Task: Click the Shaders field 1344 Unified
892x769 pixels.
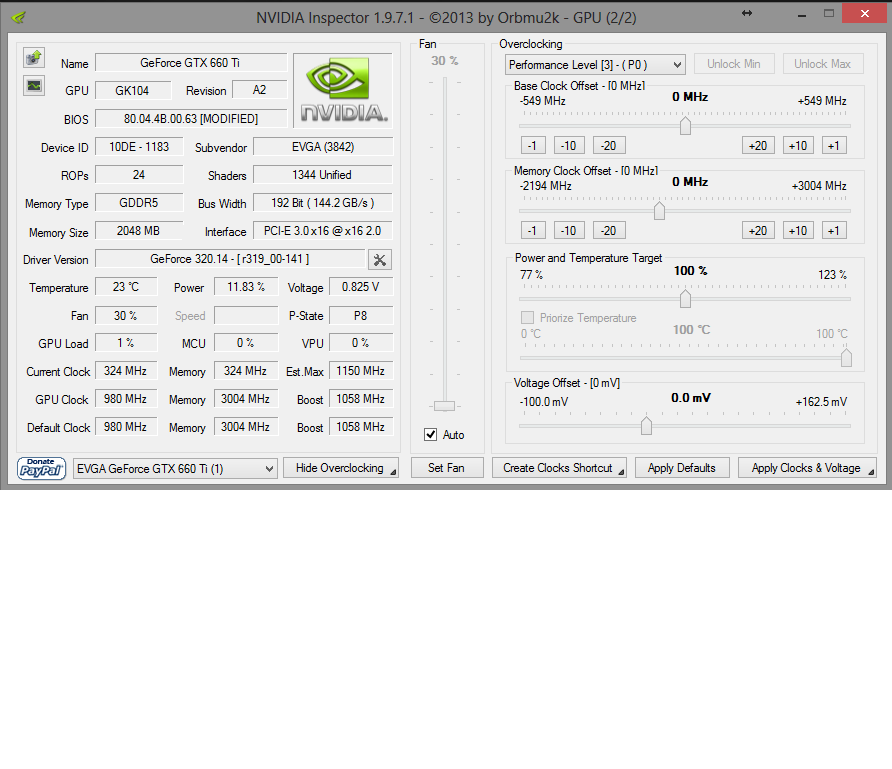Action: 323,175
